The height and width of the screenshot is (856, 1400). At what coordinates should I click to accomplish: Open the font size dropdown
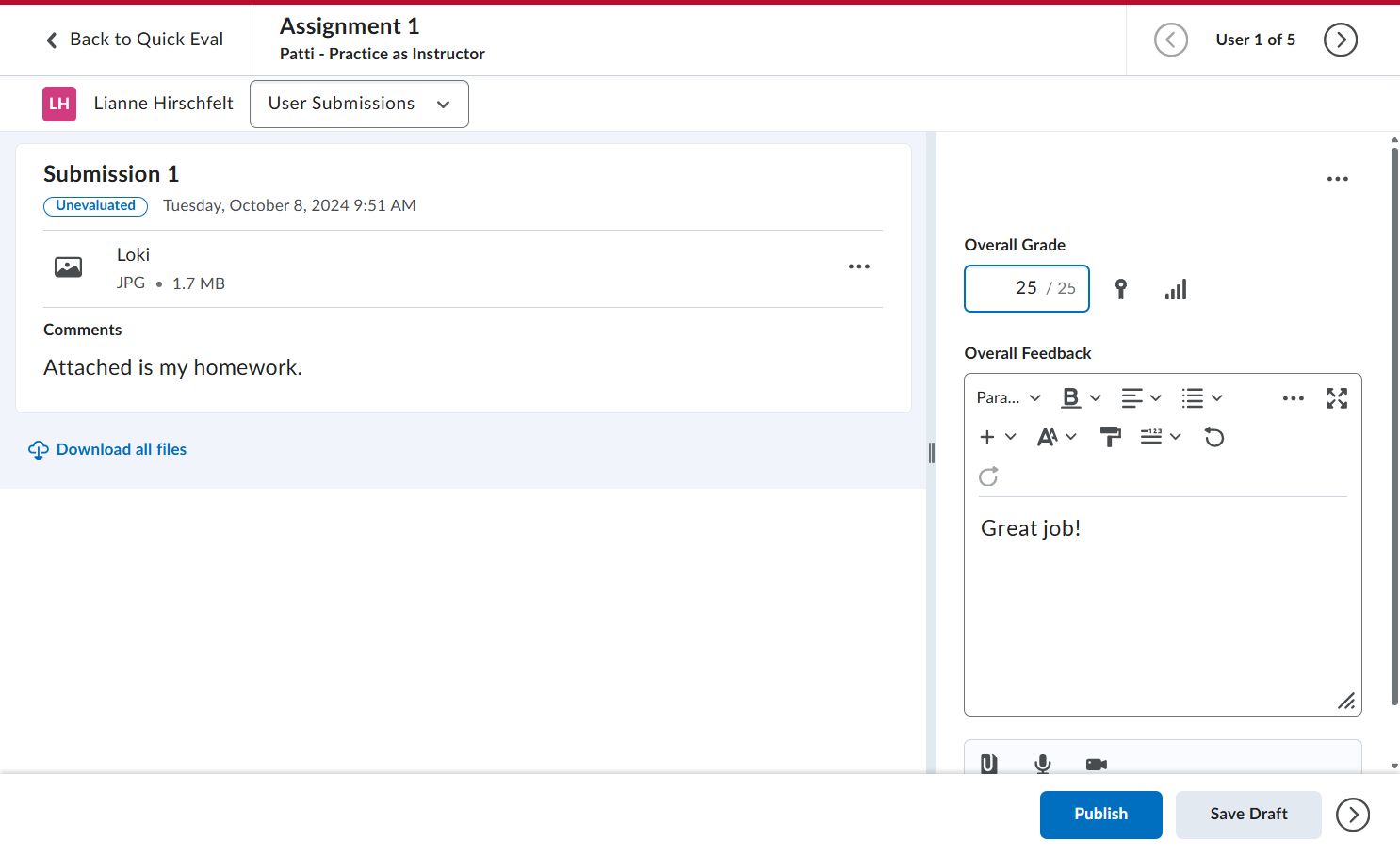pyautogui.click(x=1057, y=437)
